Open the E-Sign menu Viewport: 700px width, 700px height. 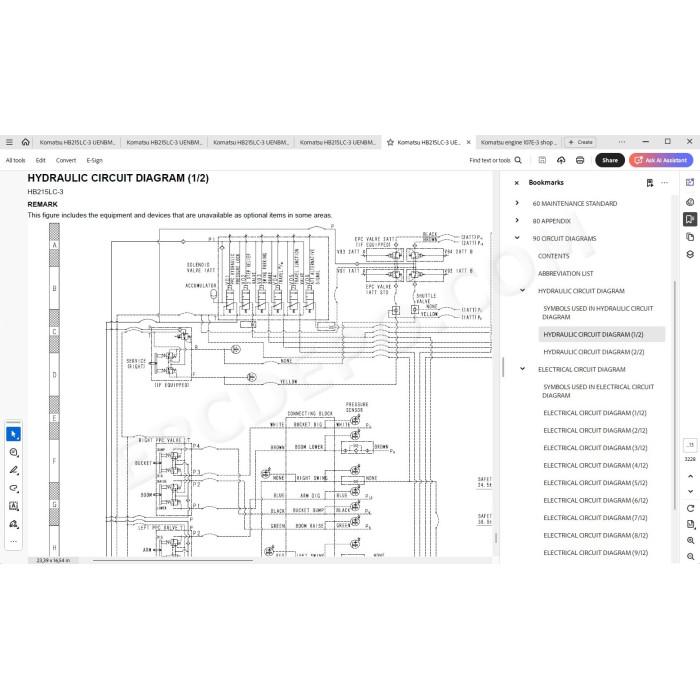[x=94, y=160]
